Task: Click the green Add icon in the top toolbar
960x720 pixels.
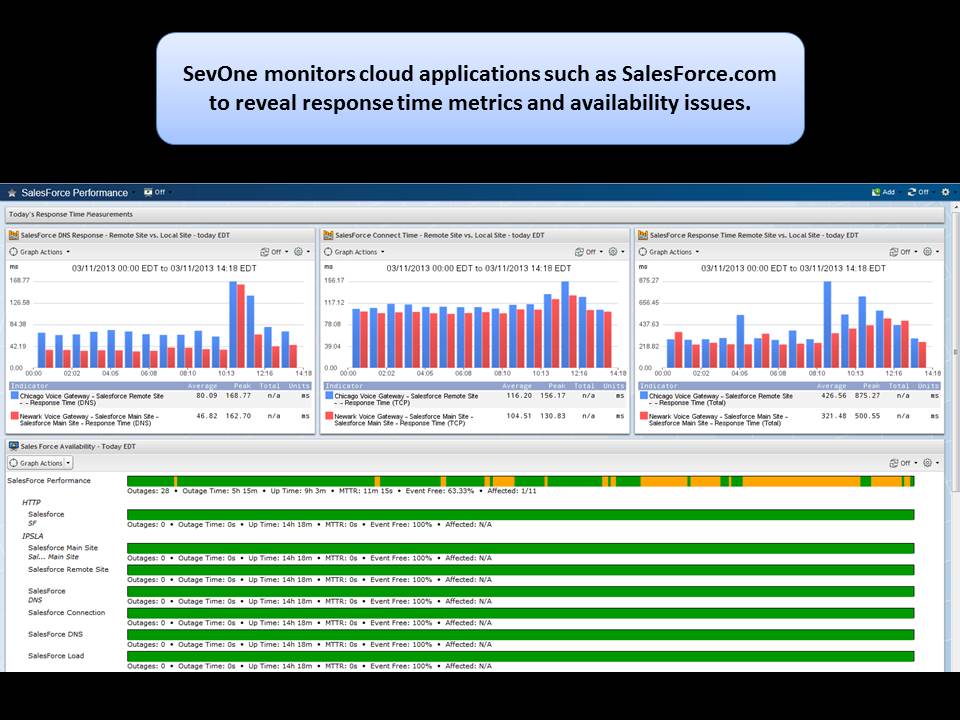Action: pyautogui.click(x=876, y=191)
